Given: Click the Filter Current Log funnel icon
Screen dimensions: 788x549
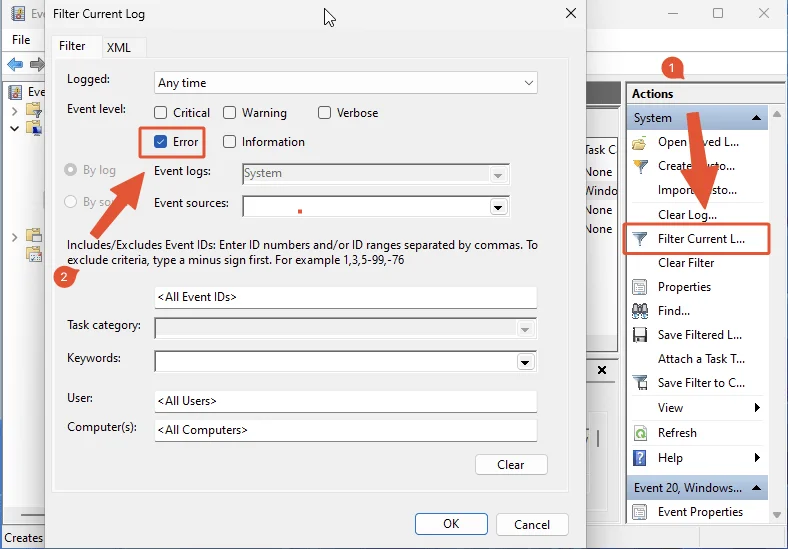Looking at the screenshot, I should [x=640, y=239].
